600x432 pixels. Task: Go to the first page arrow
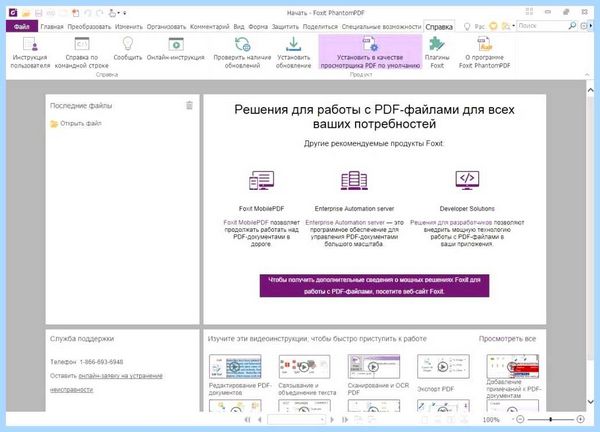pyautogui.click(x=248, y=419)
